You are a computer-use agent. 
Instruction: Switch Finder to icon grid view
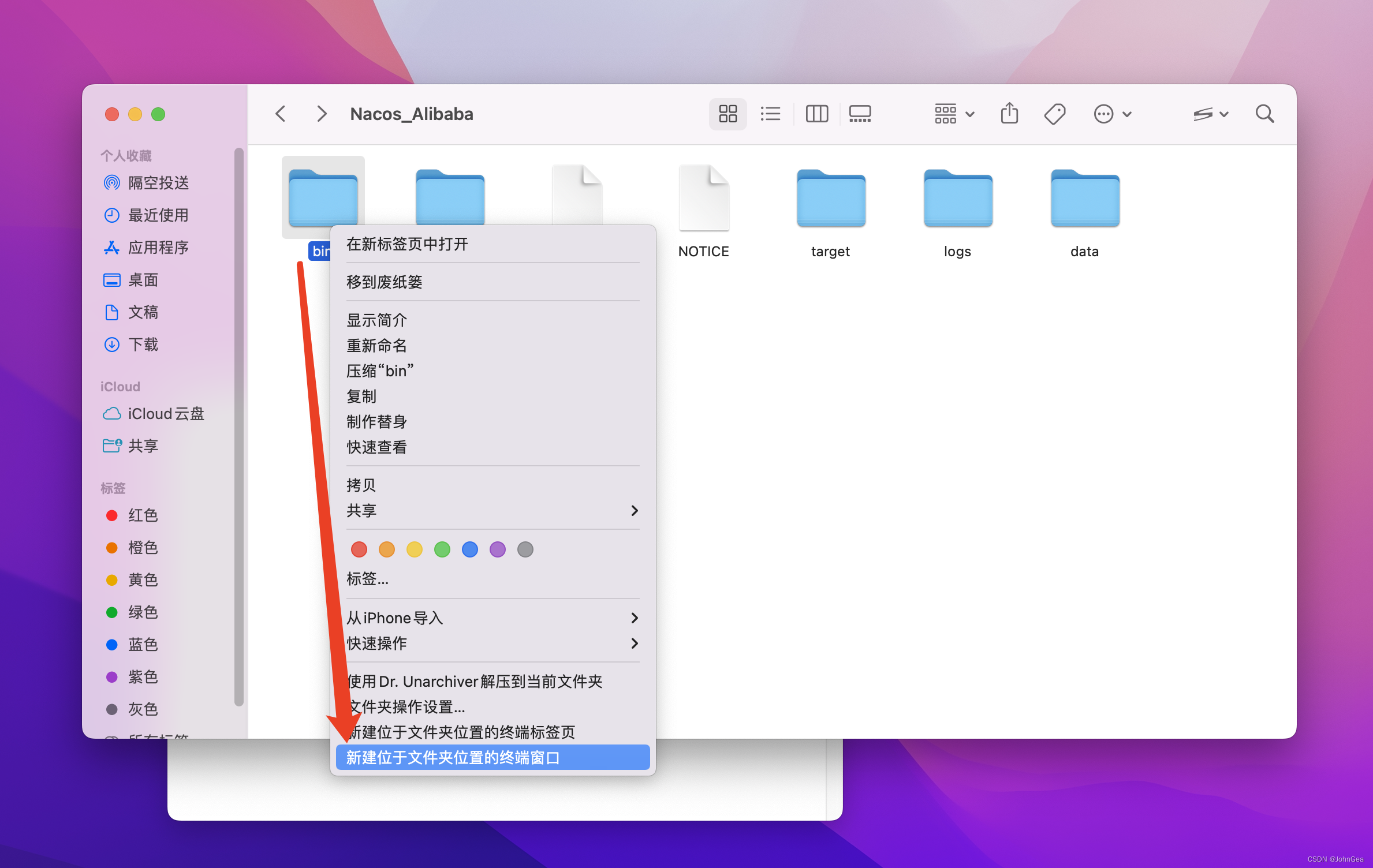point(727,114)
